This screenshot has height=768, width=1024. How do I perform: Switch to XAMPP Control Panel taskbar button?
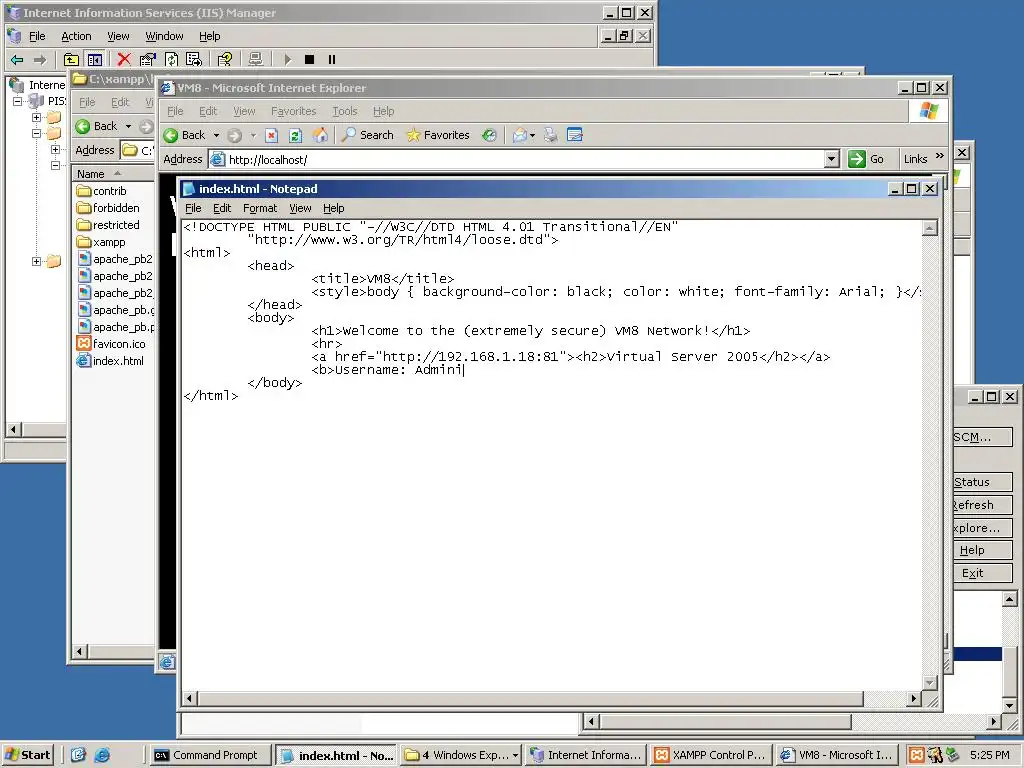(x=711, y=755)
